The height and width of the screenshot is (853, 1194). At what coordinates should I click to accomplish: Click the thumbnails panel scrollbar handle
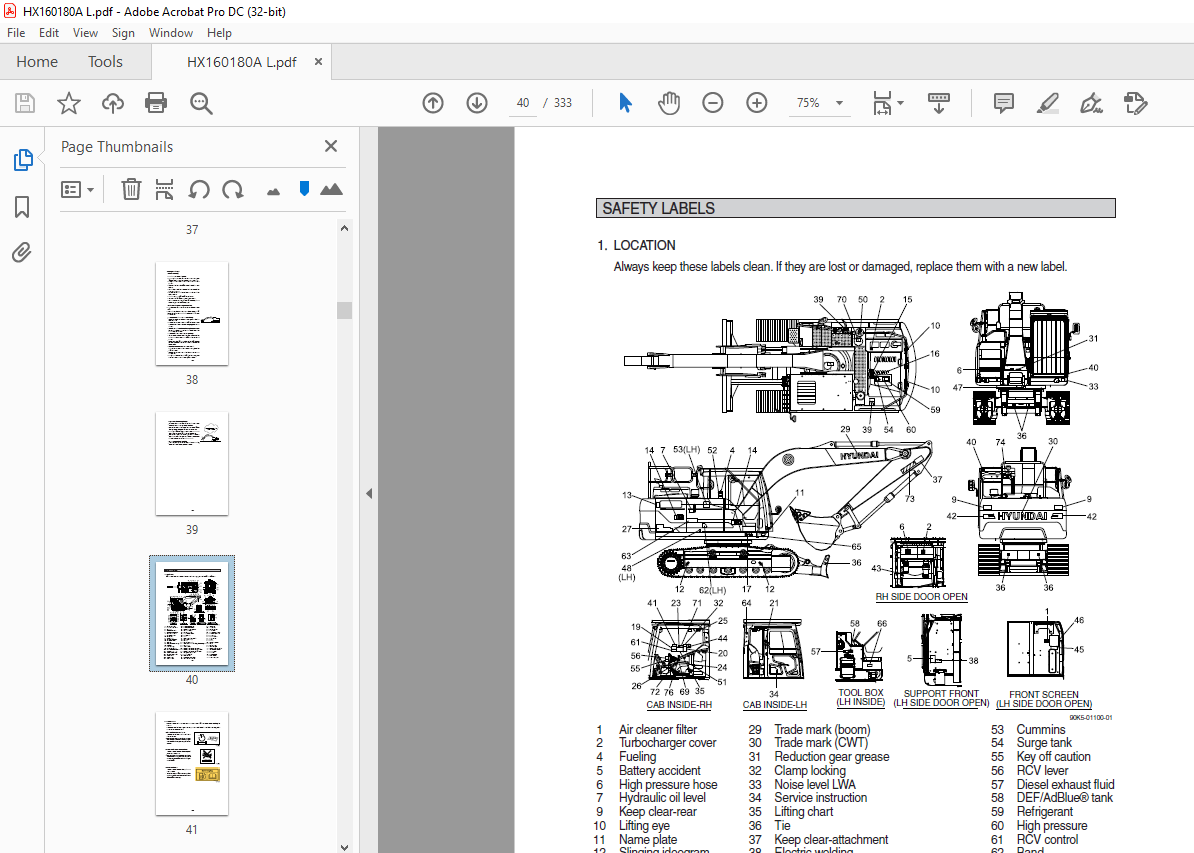(x=344, y=310)
